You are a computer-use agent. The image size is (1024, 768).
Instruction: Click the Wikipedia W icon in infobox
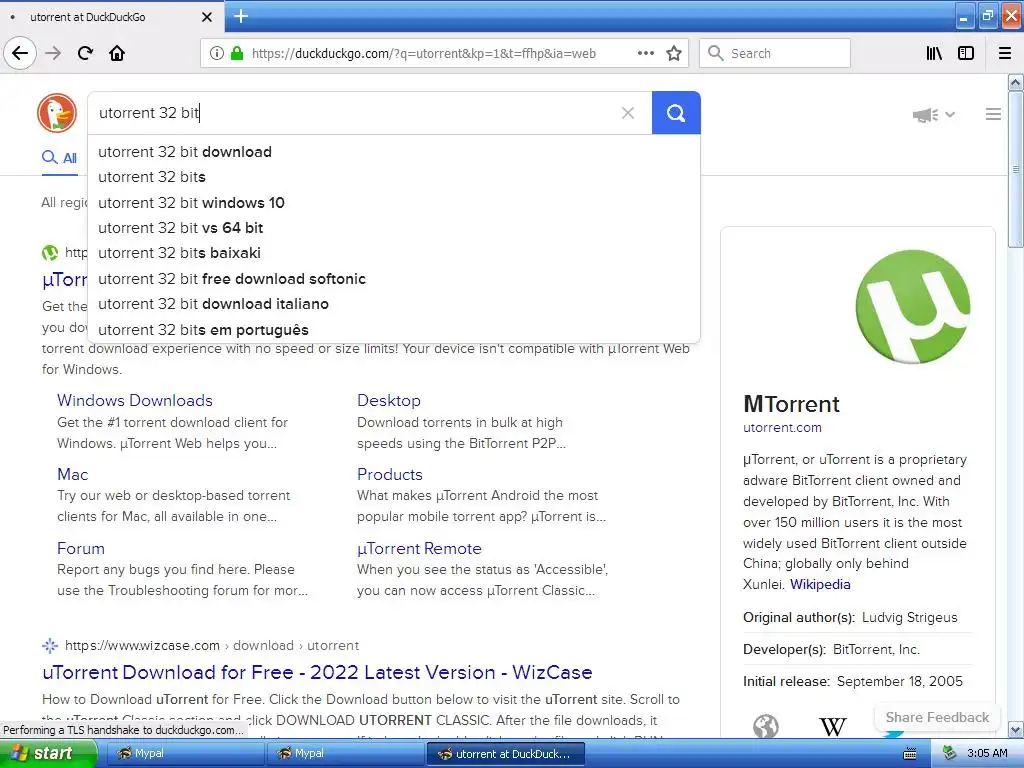(x=832, y=726)
